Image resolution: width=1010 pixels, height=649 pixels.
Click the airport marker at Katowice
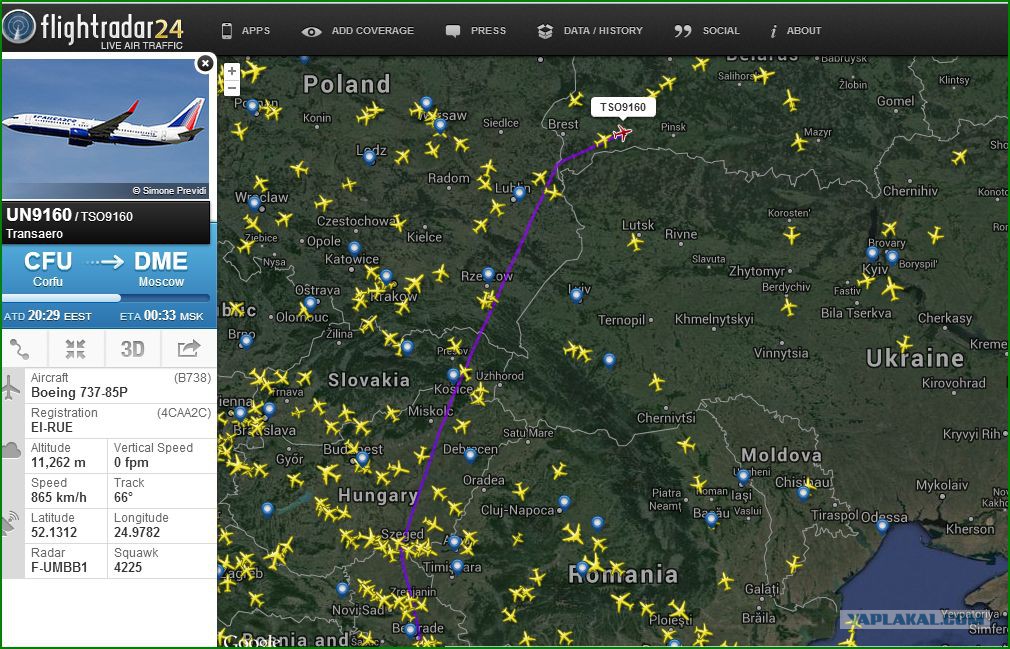(354, 248)
